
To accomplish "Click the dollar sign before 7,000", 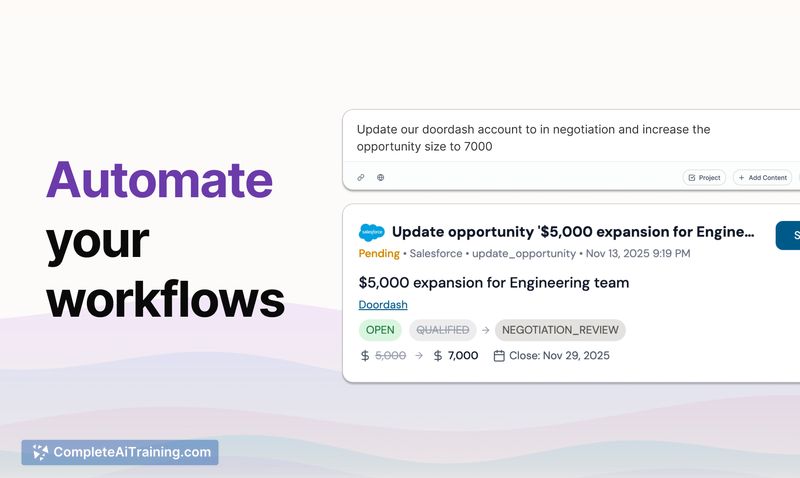I will tap(438, 356).
